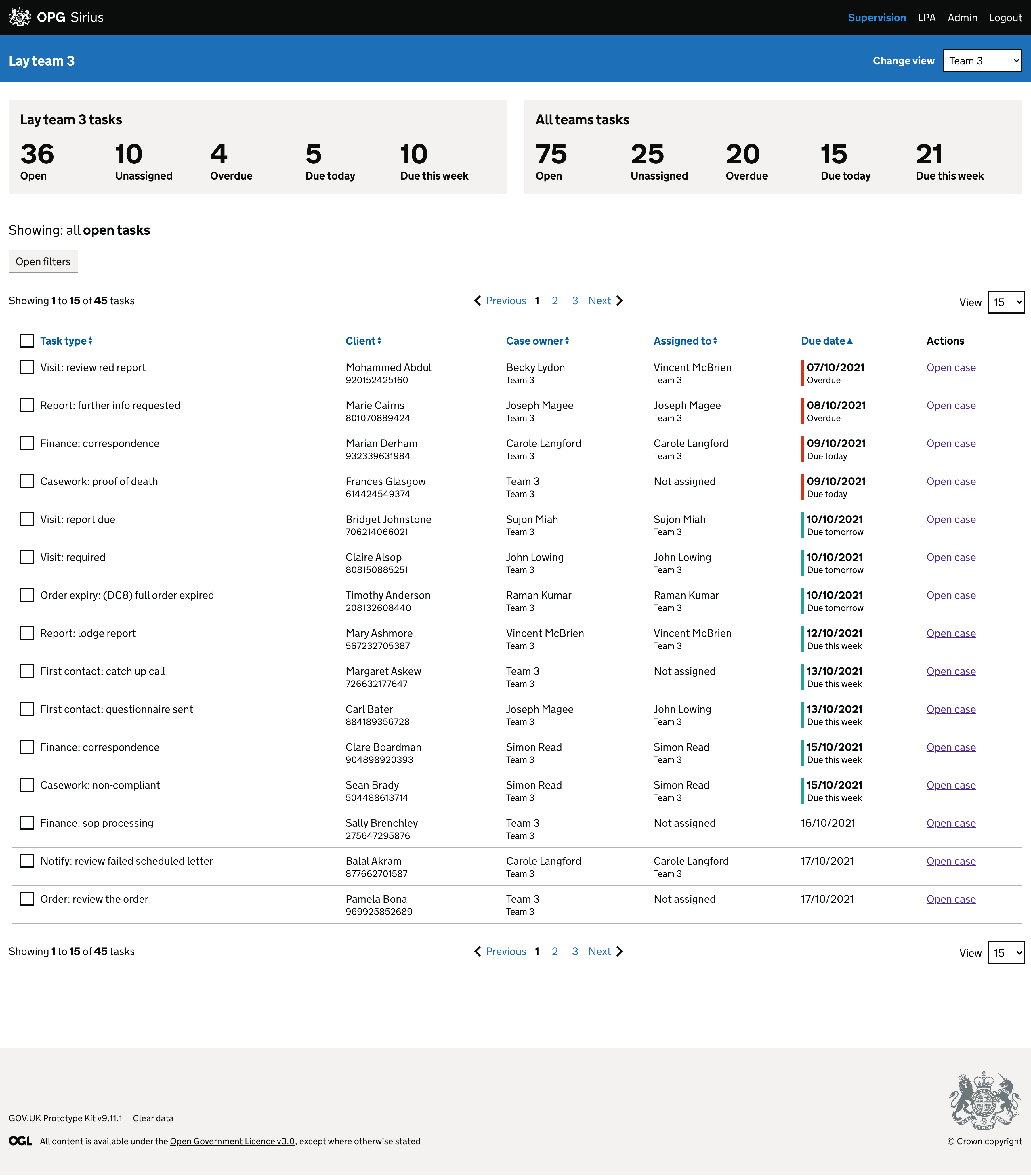The height and width of the screenshot is (1176, 1031).
Task: Open case for Frances Glasgow
Action: (x=951, y=482)
